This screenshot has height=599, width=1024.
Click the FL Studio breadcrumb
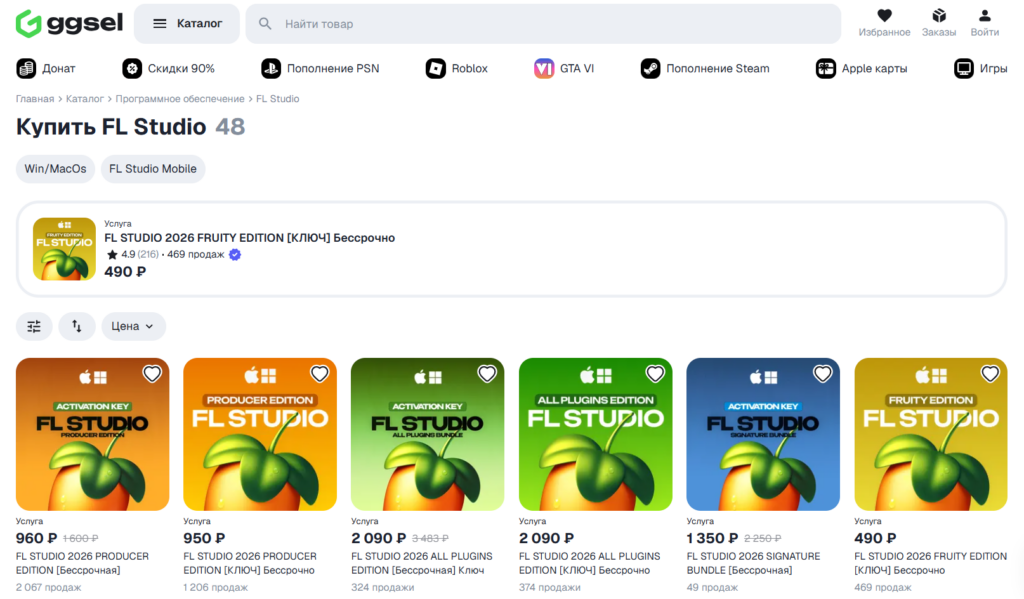coord(278,99)
